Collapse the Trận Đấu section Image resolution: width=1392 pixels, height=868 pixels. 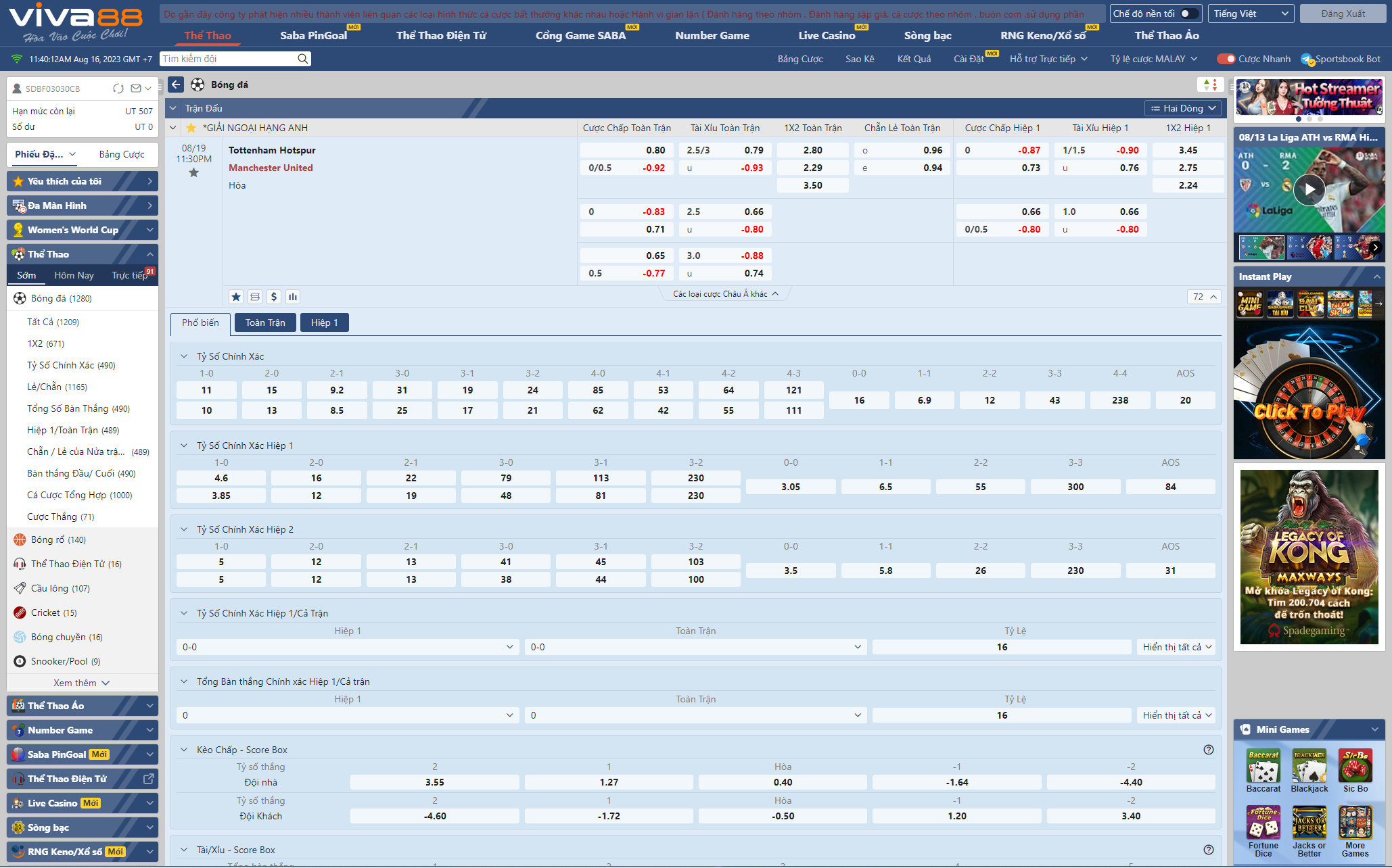click(173, 108)
